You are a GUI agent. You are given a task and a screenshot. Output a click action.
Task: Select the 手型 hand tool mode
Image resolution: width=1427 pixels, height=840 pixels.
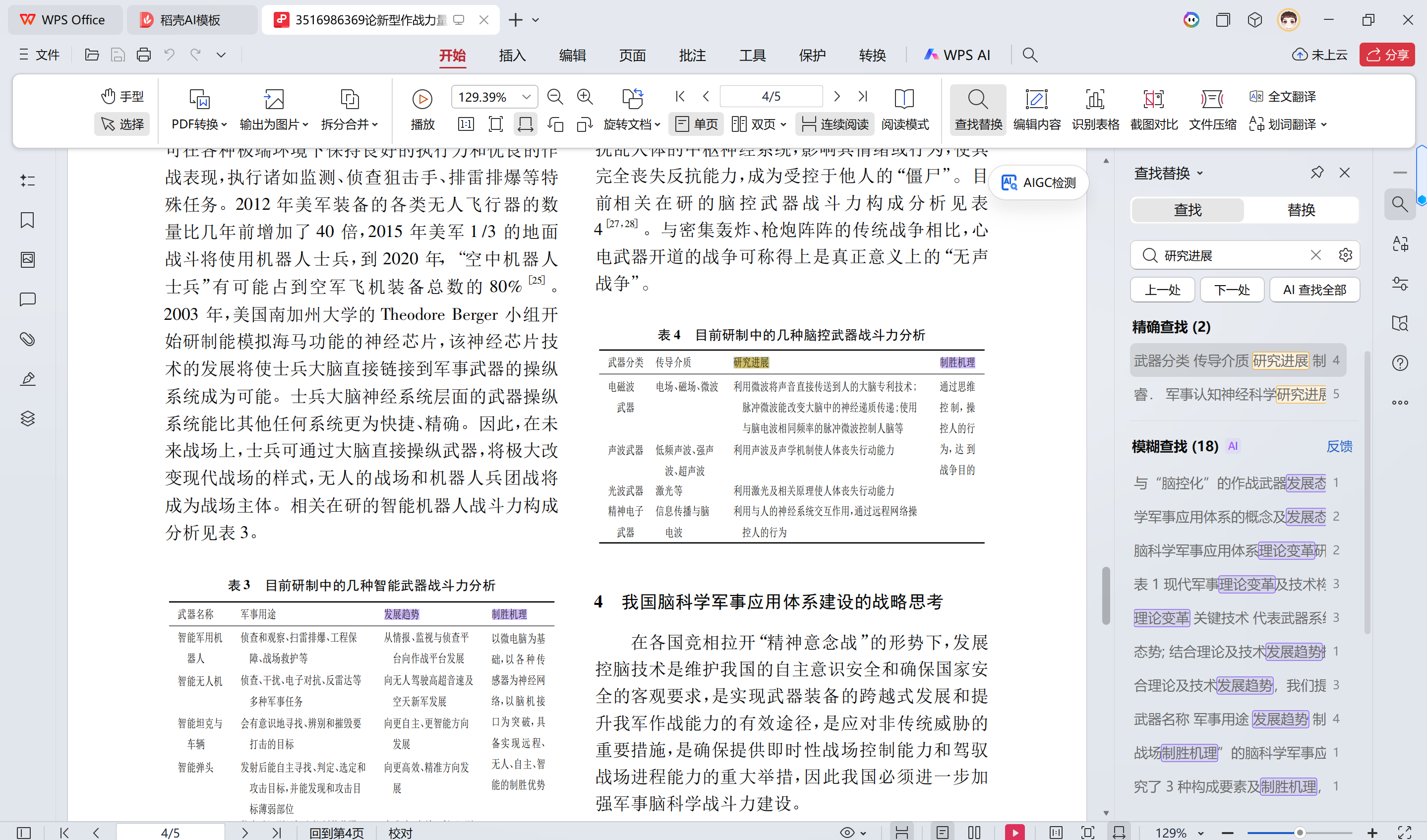point(122,96)
